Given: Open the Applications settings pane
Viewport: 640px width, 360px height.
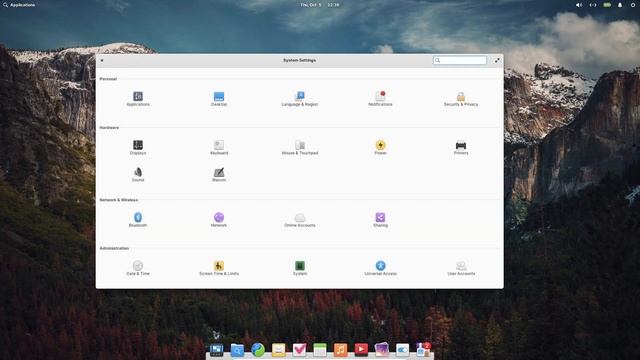Looking at the screenshot, I should click(x=138, y=99).
